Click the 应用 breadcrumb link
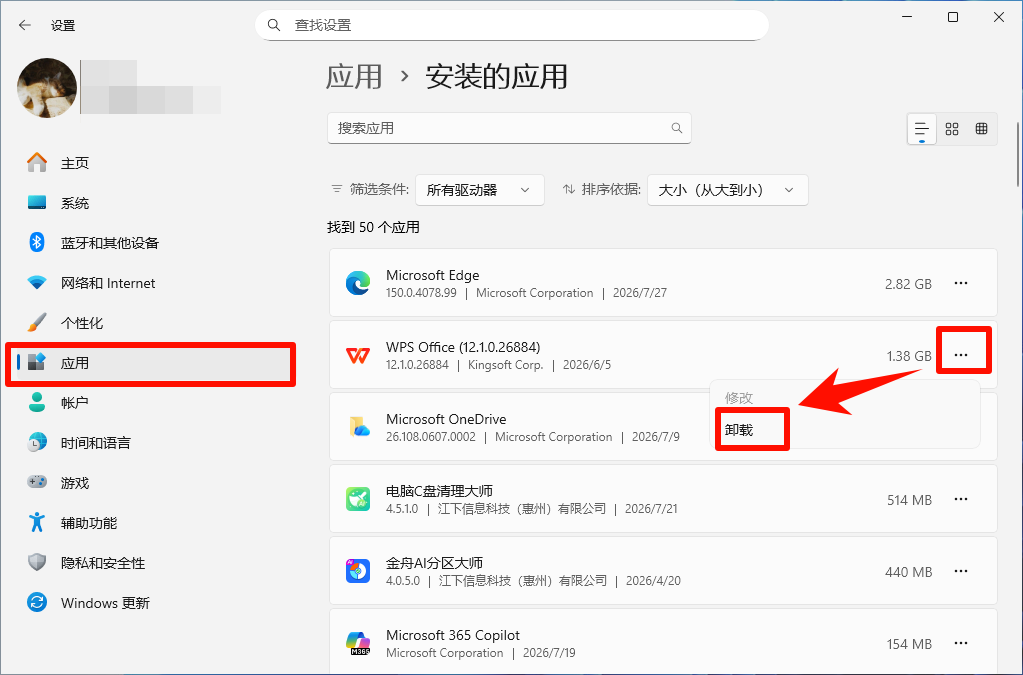The image size is (1023, 675). point(354,77)
